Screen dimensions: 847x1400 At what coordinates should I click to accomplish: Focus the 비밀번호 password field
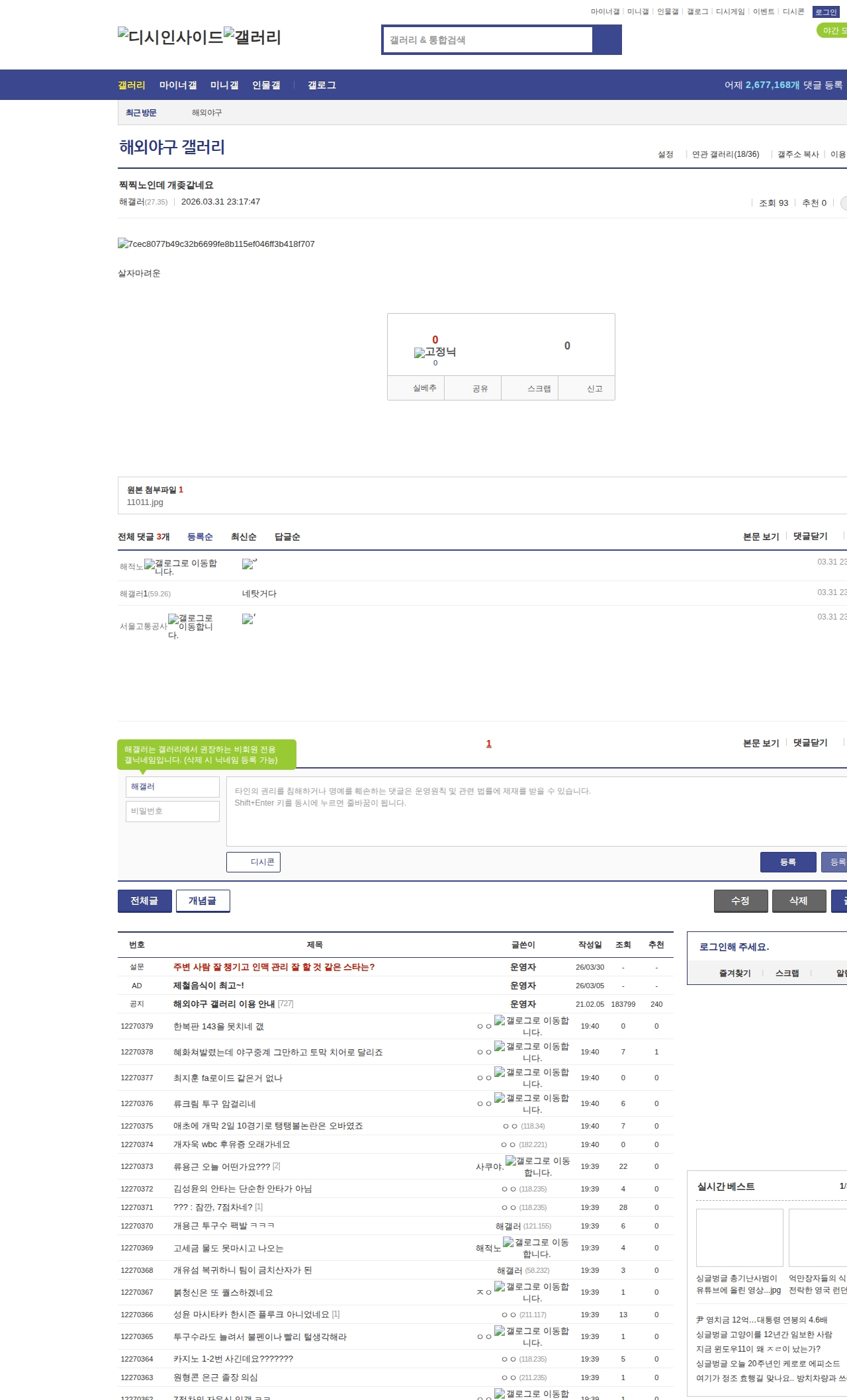pyautogui.click(x=173, y=811)
